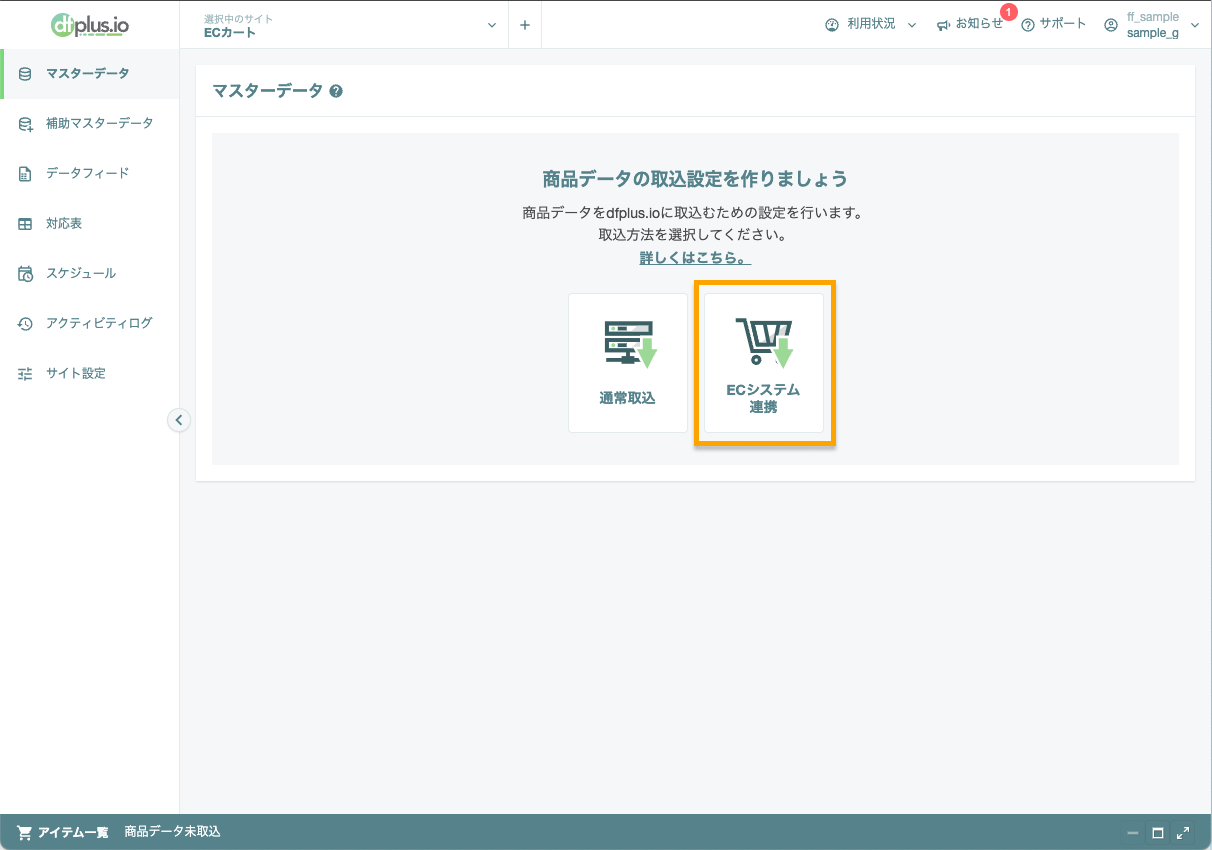Image resolution: width=1212 pixels, height=850 pixels.
Task: Click the マスターデータ database icon
Action: [x=25, y=73]
